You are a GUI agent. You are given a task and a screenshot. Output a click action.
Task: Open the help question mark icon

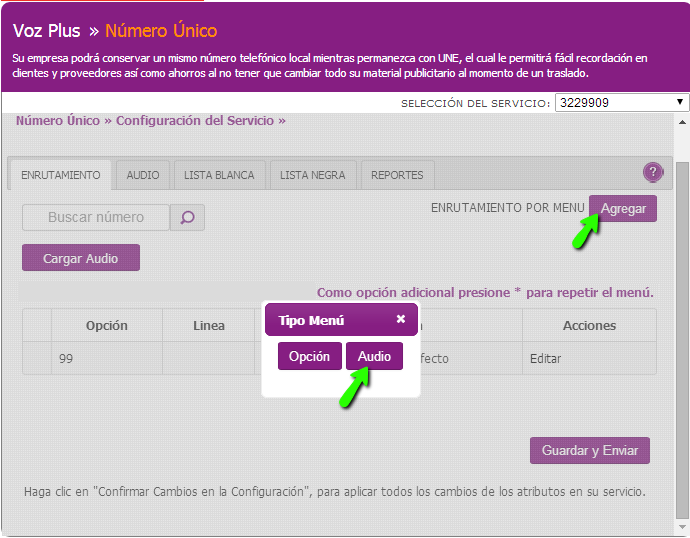(x=653, y=172)
